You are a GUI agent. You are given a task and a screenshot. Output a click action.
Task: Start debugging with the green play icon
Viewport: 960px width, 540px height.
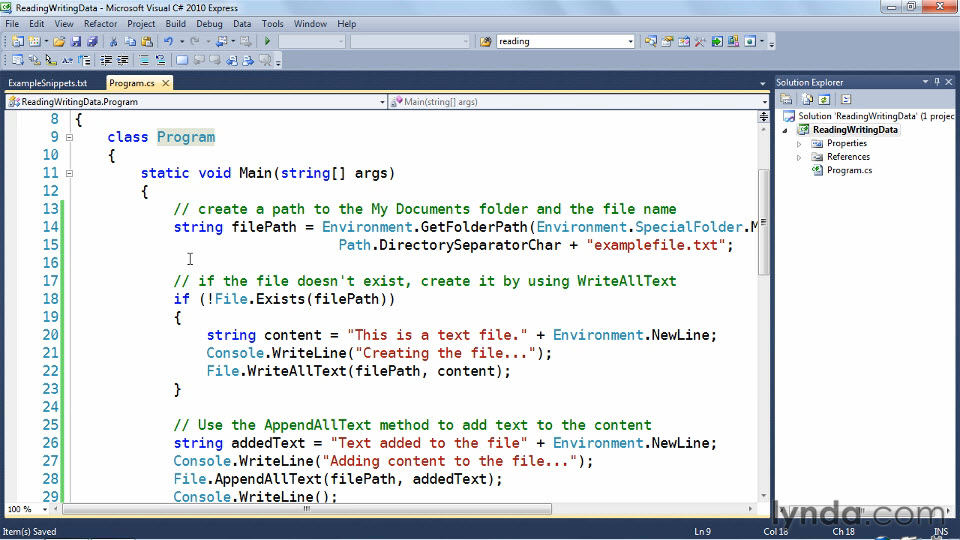[268, 42]
